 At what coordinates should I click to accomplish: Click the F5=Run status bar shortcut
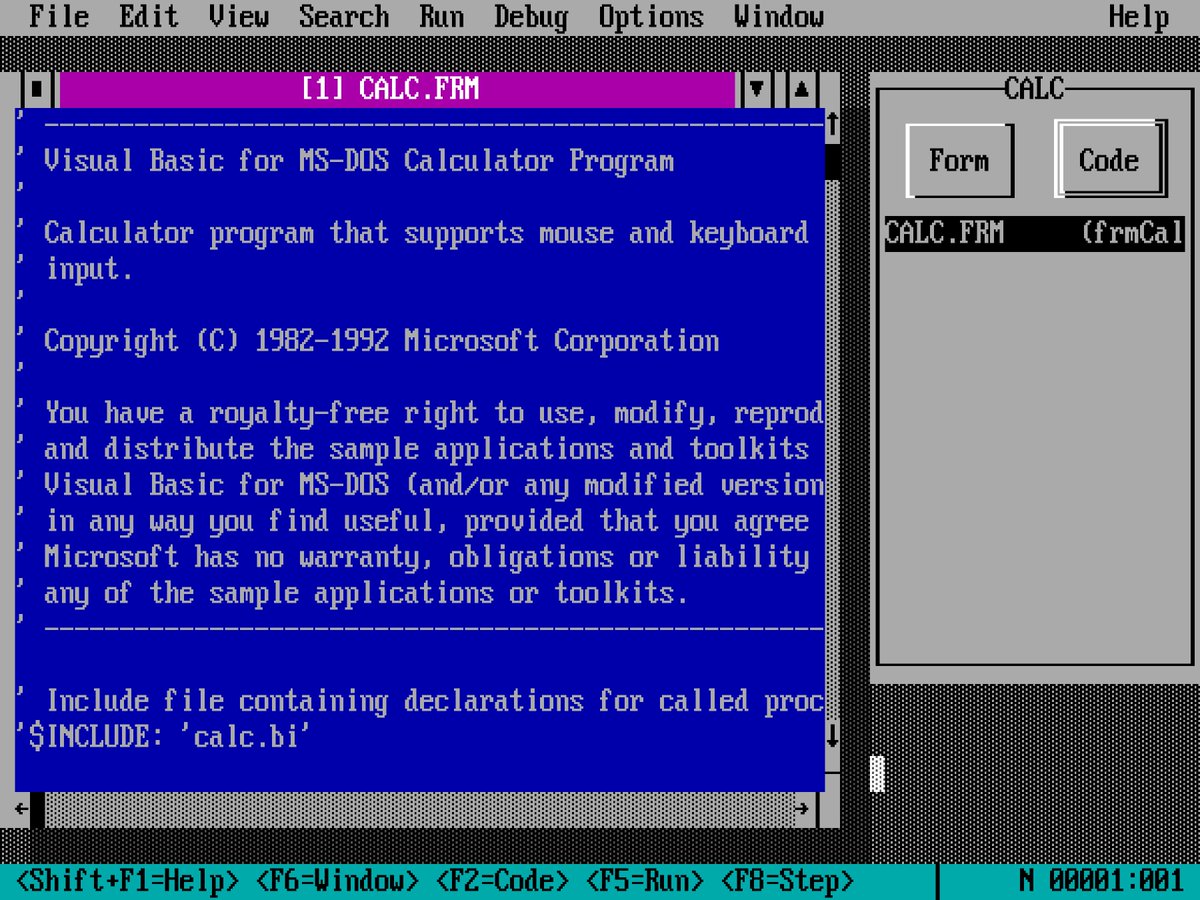click(x=644, y=881)
